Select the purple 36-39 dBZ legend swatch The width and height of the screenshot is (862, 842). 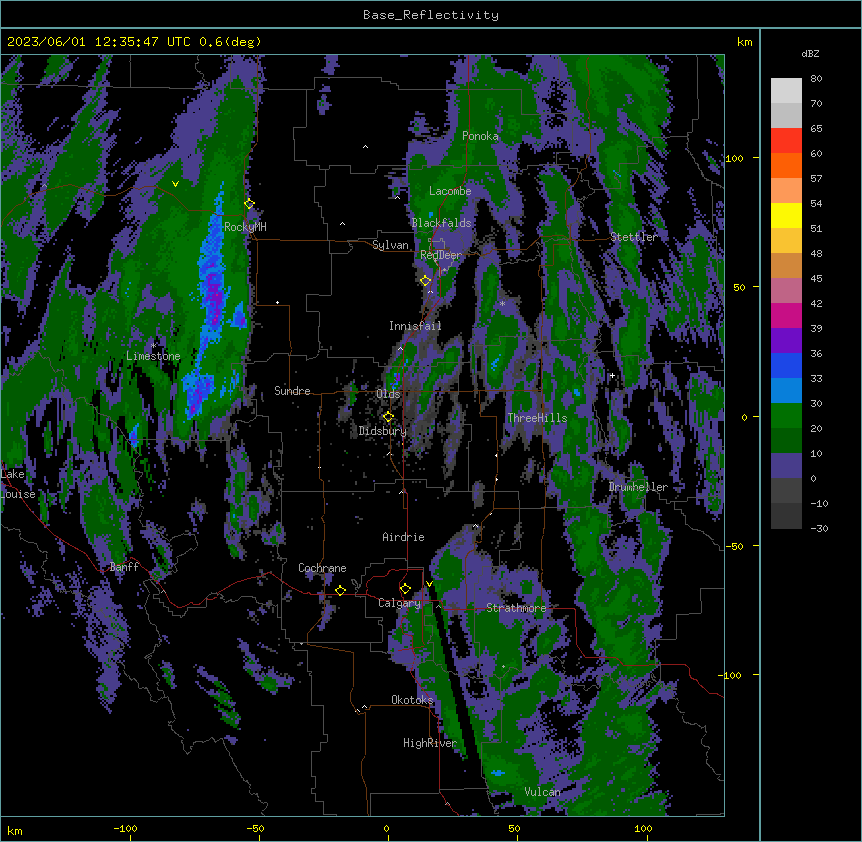click(786, 341)
